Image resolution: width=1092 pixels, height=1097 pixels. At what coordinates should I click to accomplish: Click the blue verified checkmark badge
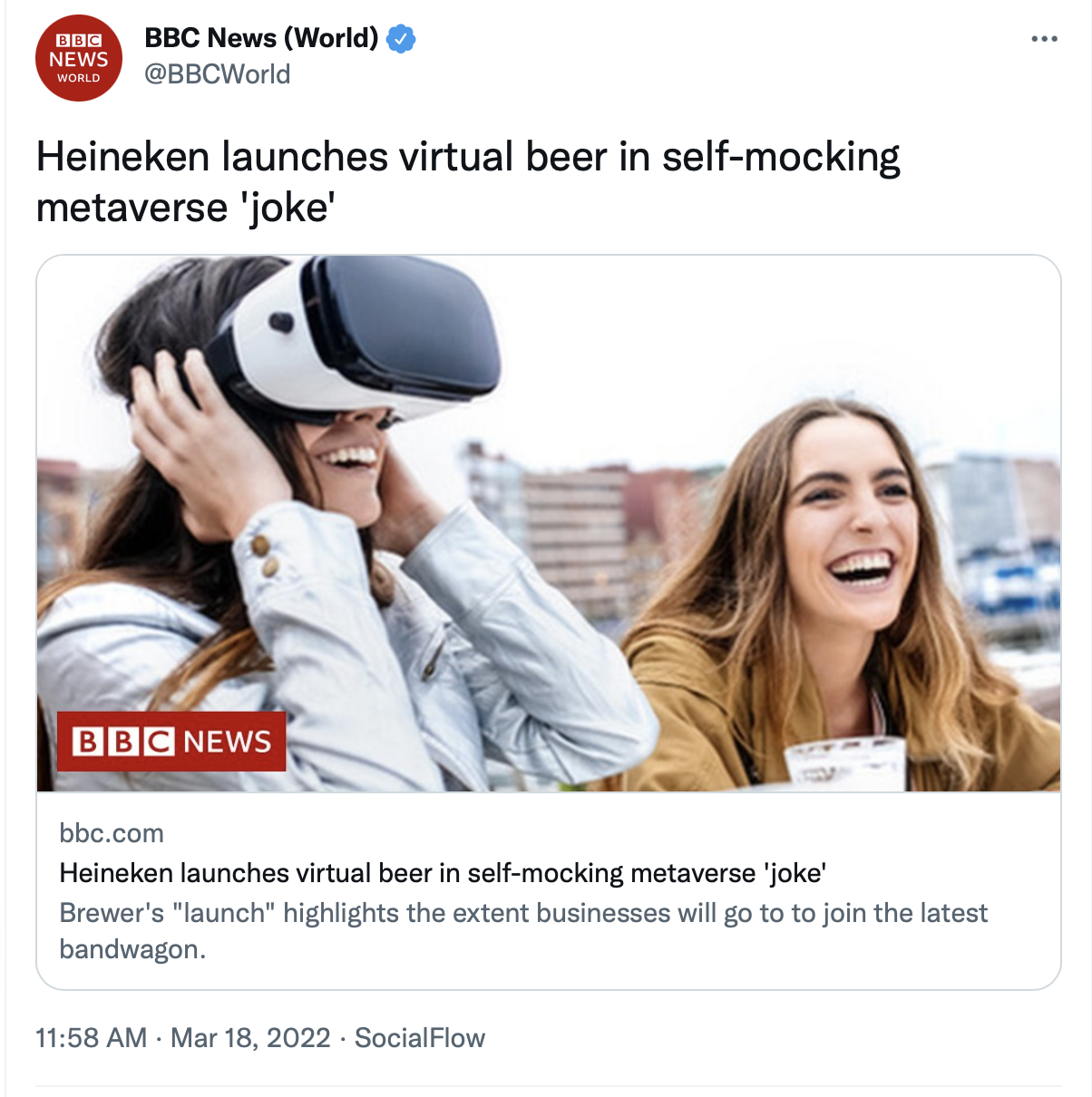401,39
